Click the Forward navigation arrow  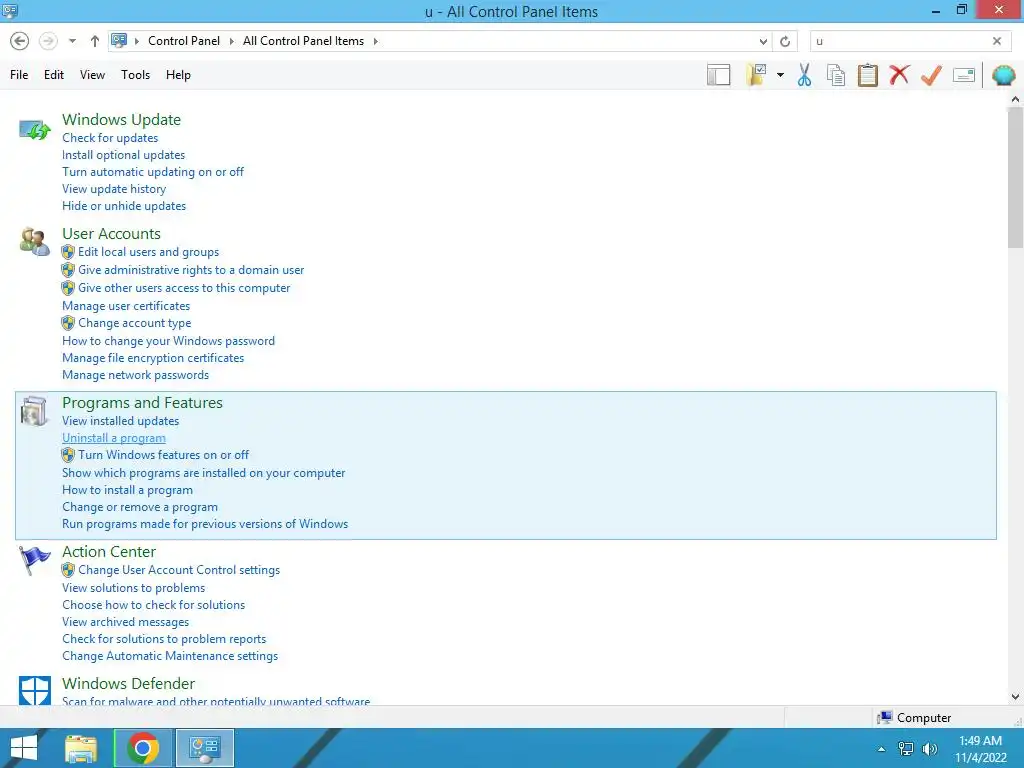click(48, 41)
